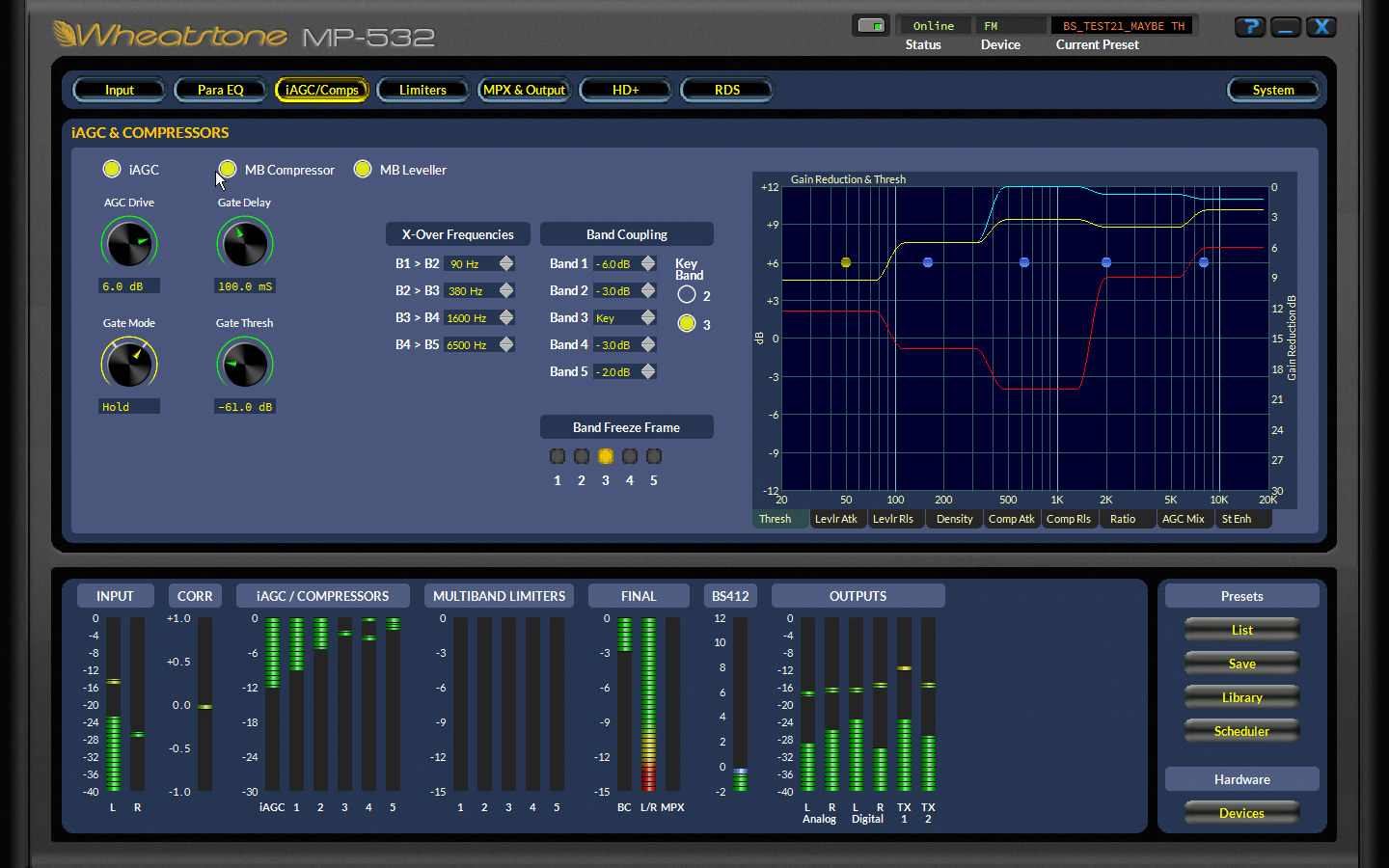This screenshot has height=868, width=1389.
Task: Click the Gate Thresh knob
Action: pos(245,364)
